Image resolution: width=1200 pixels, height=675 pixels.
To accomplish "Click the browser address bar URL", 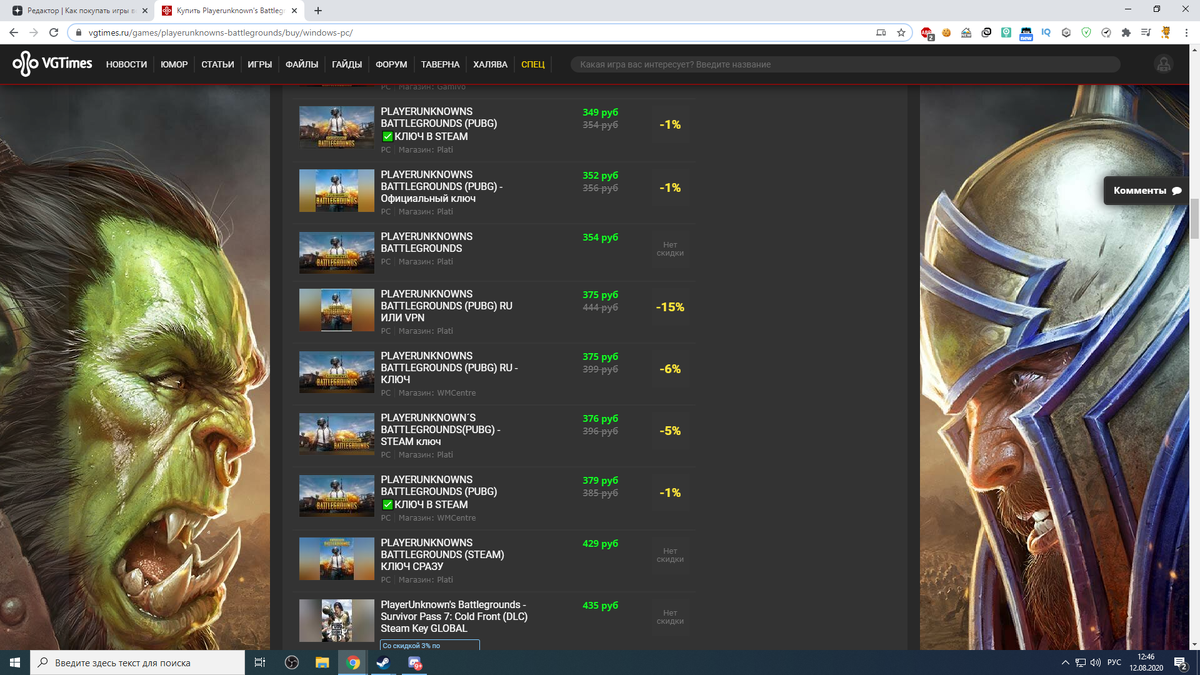I will [x=220, y=32].
